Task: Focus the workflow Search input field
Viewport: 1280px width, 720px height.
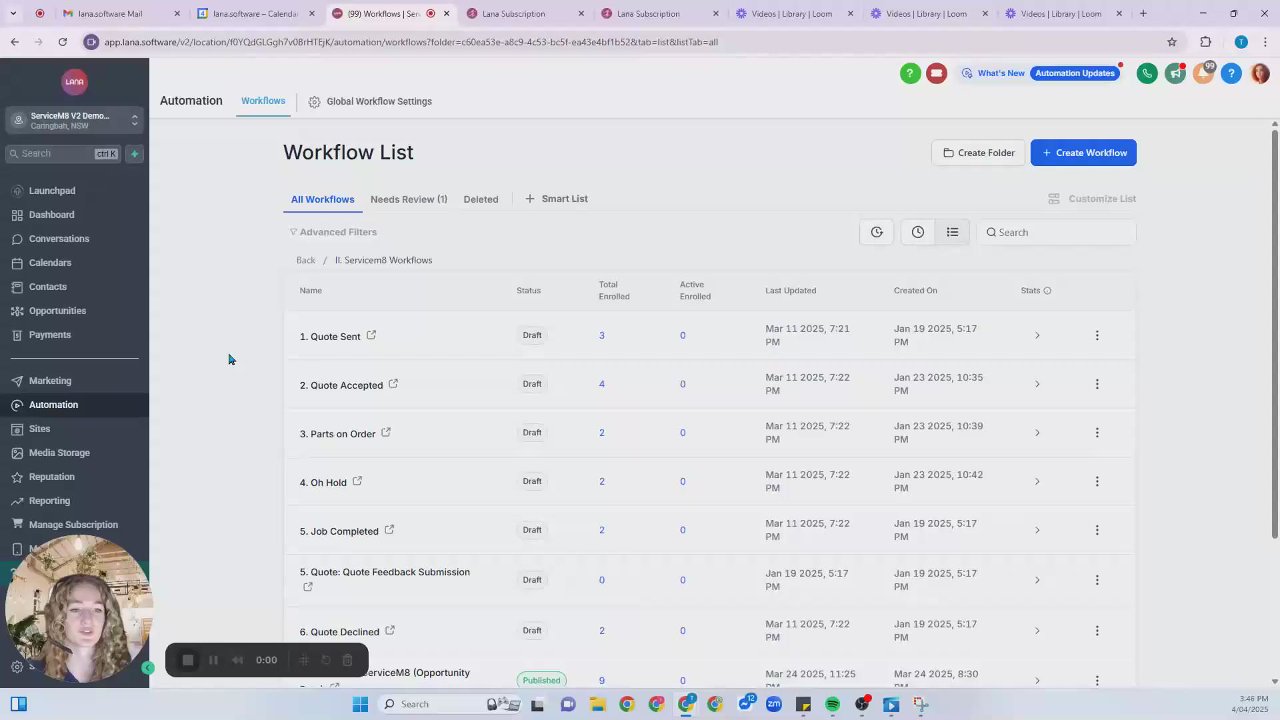Action: (1057, 232)
